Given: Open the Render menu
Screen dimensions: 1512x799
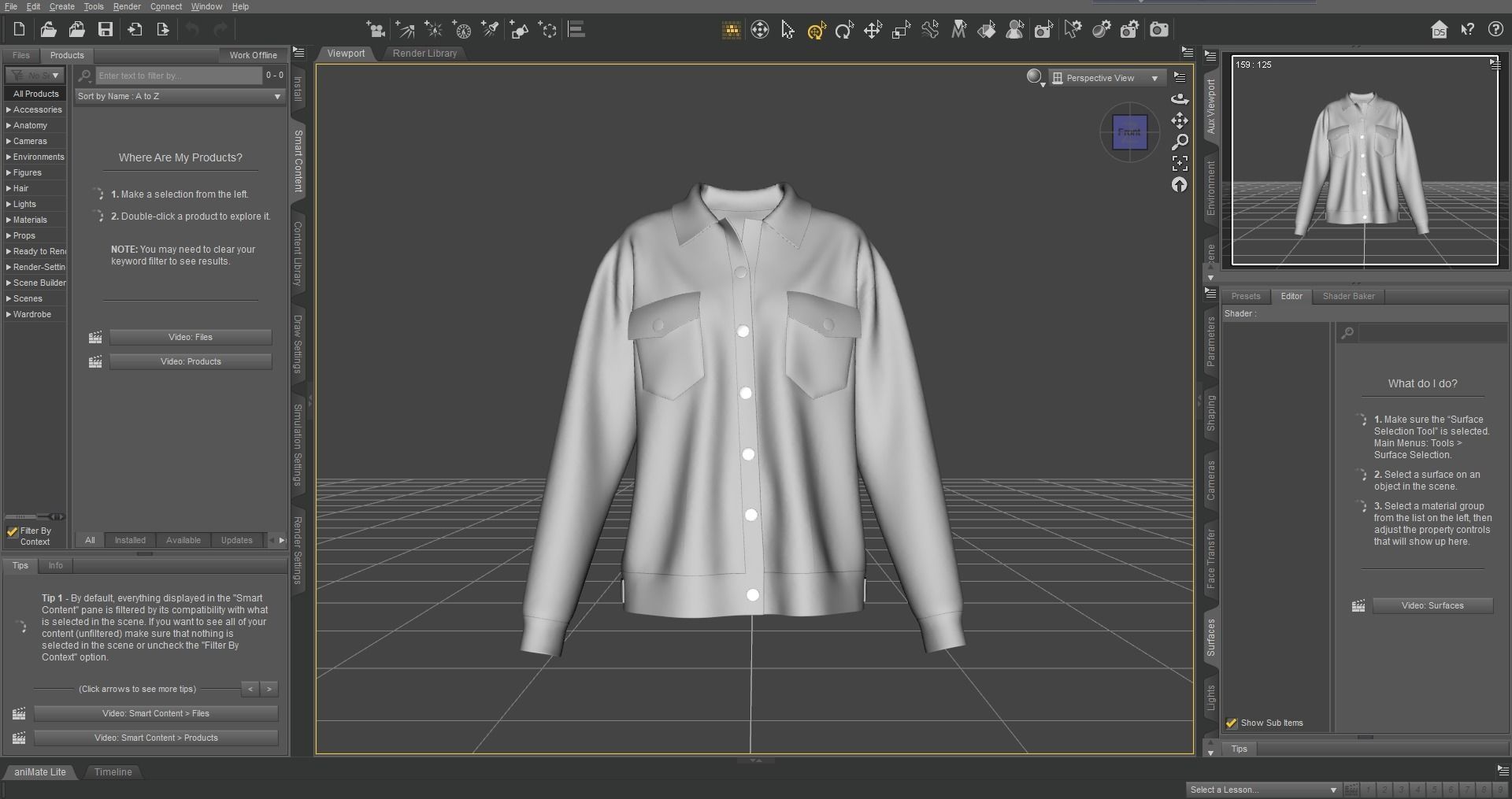Looking at the screenshot, I should click(x=127, y=6).
